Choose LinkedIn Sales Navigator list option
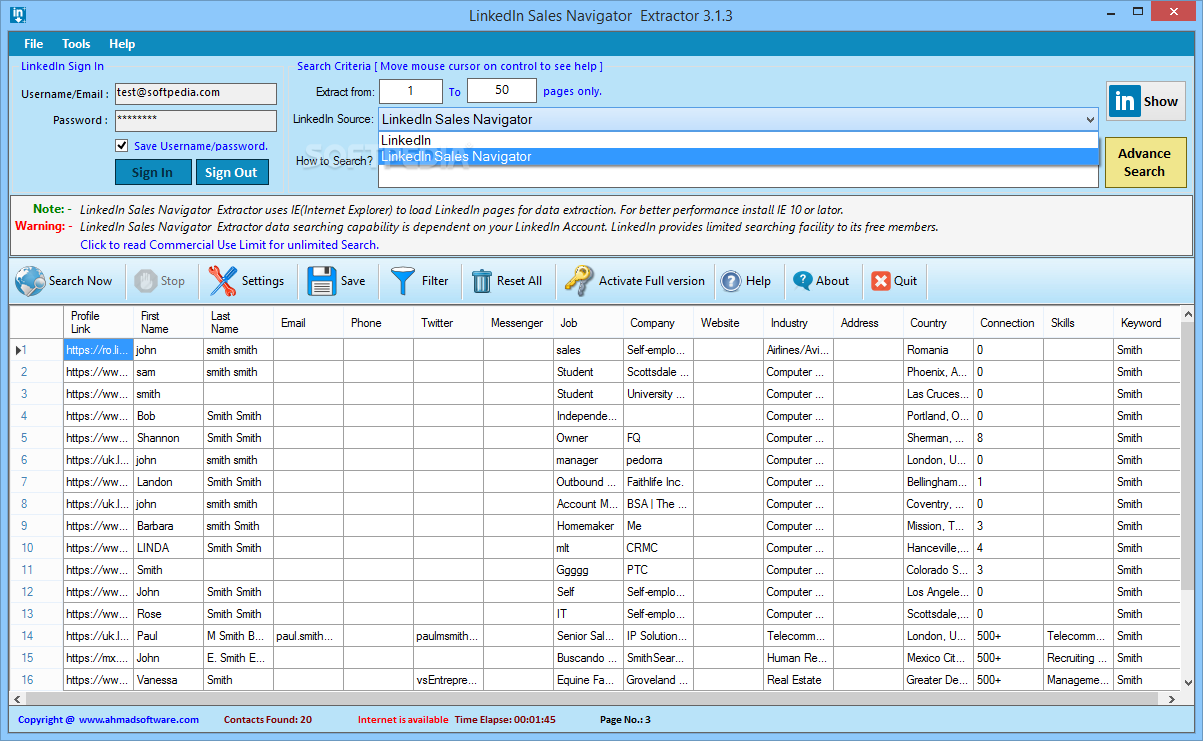This screenshot has width=1203, height=741. tap(738, 156)
